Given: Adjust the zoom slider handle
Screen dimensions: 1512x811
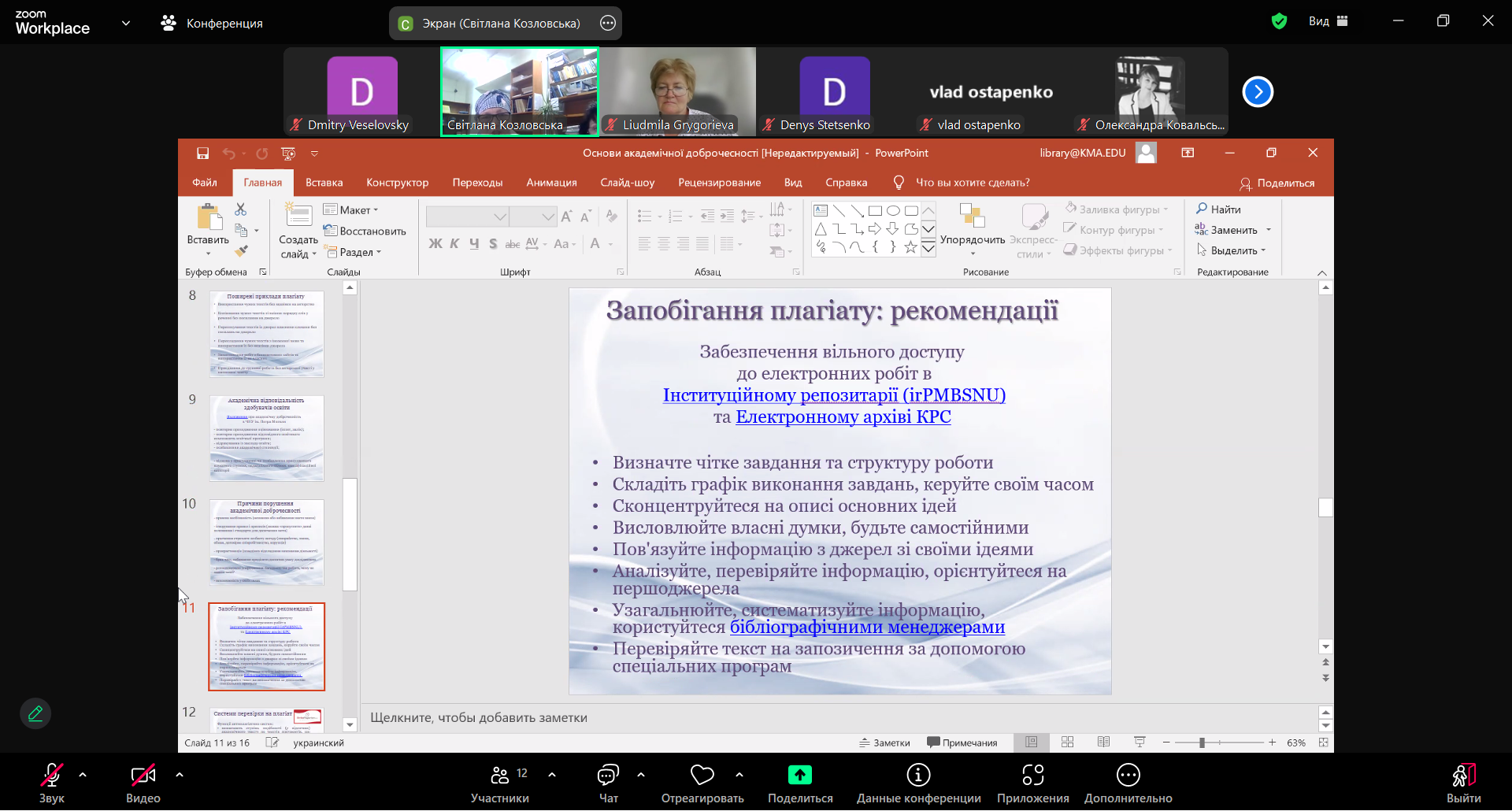Looking at the screenshot, I should click(1202, 742).
